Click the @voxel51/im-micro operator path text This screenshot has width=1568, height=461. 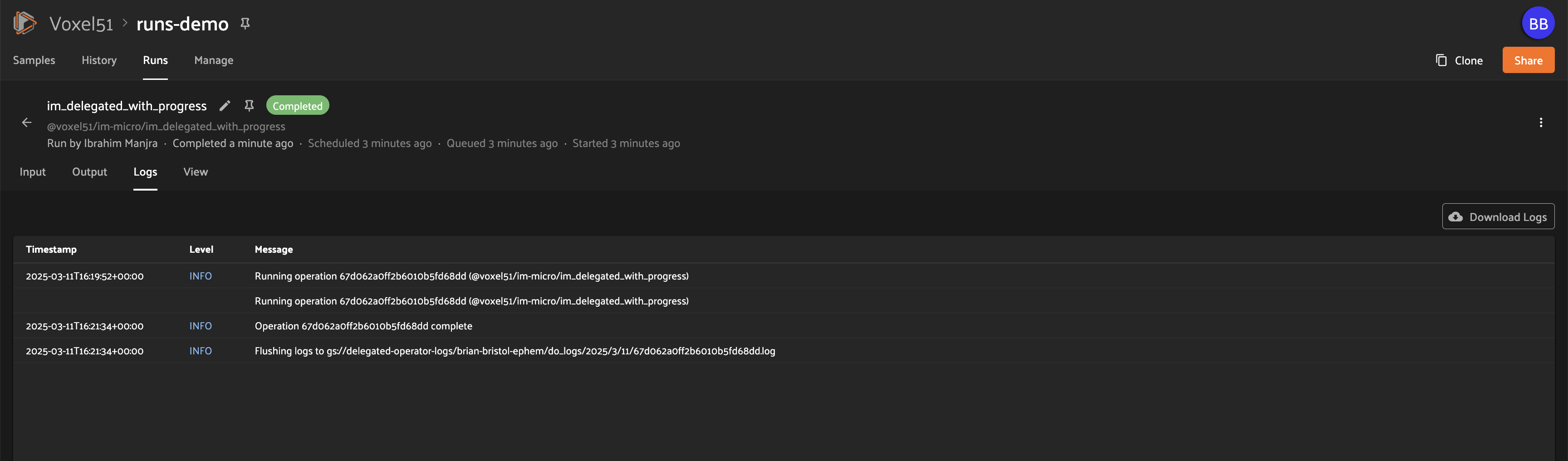[166, 126]
